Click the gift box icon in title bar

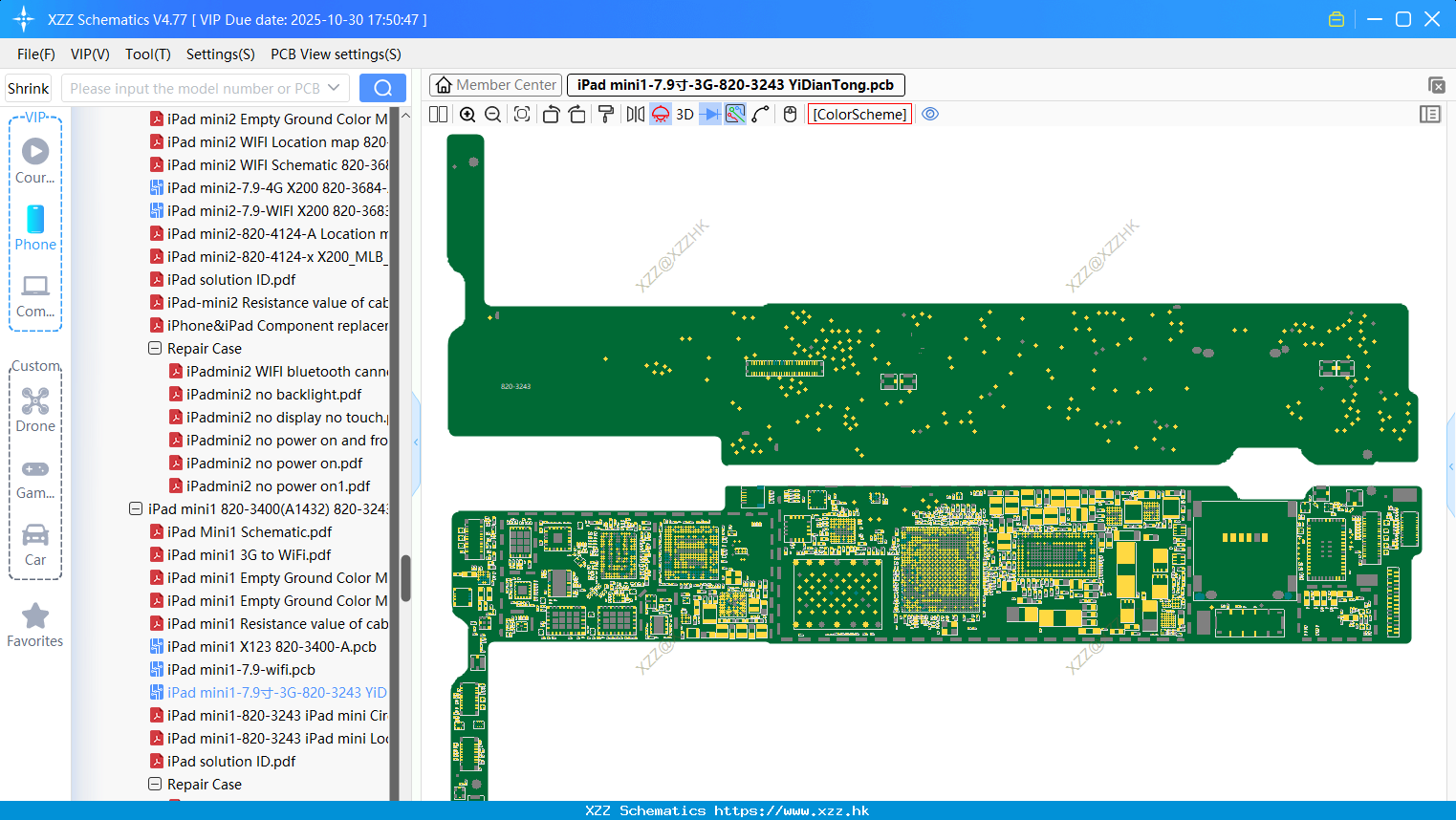[x=1336, y=19]
